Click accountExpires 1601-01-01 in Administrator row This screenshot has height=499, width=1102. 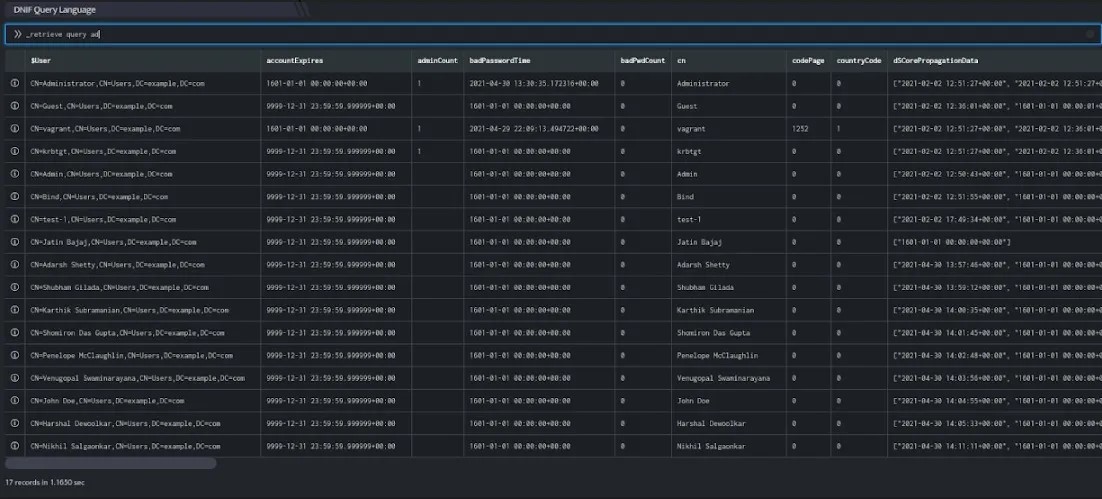pos(336,84)
